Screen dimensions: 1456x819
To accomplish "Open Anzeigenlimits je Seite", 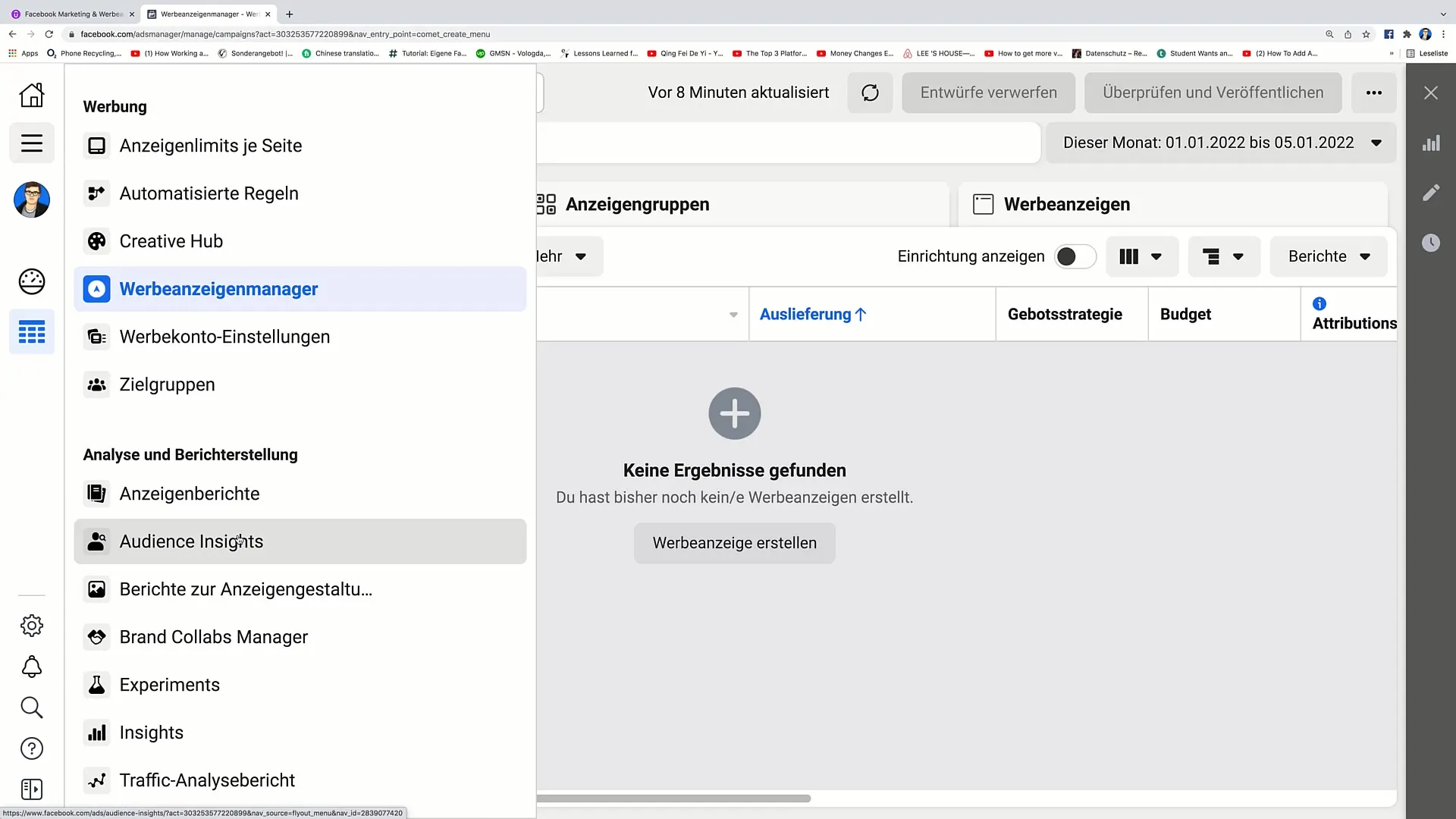I will (300, 146).
